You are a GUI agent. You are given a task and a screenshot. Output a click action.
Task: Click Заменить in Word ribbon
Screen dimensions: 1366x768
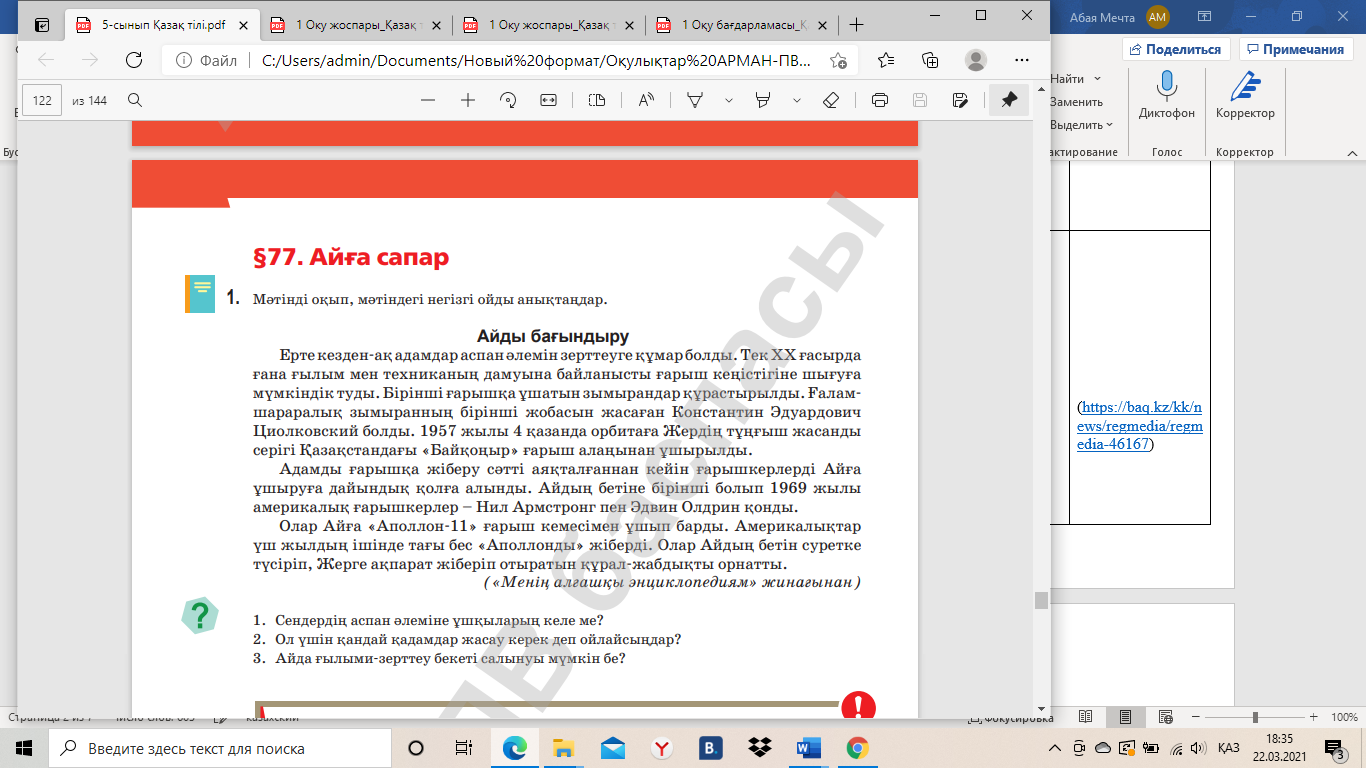[x=1076, y=102]
